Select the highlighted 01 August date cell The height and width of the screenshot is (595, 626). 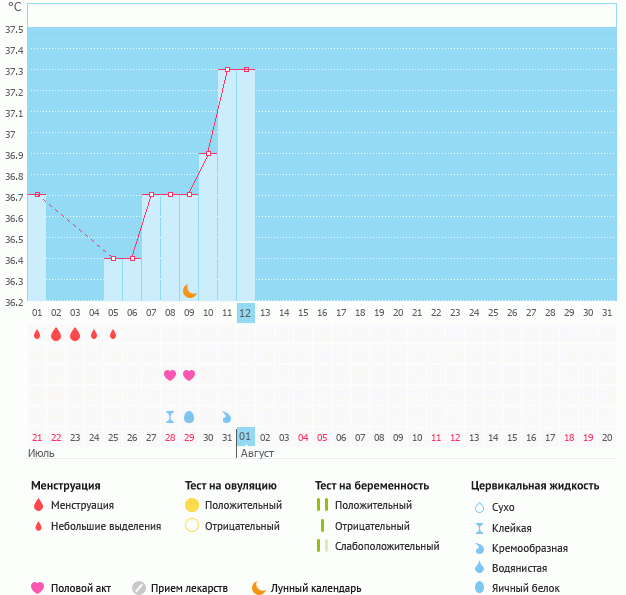(246, 437)
